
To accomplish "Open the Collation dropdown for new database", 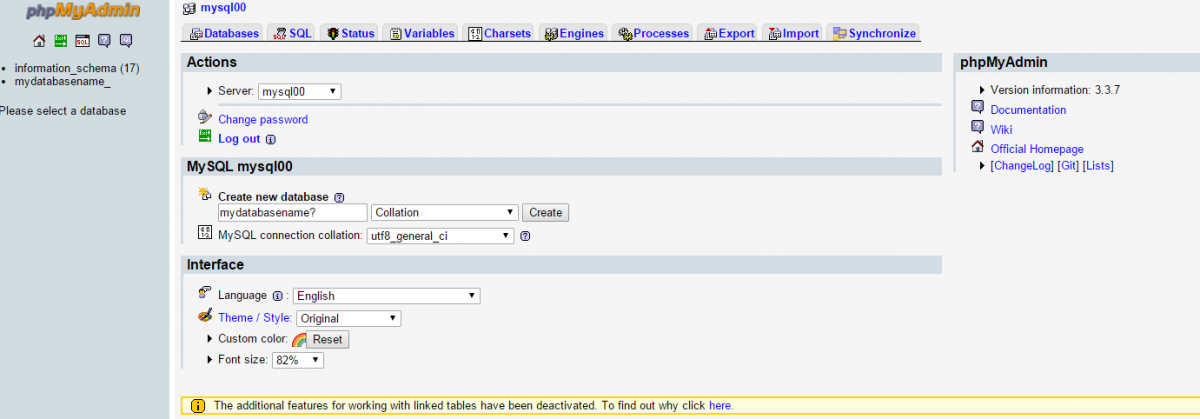I will click(x=445, y=212).
